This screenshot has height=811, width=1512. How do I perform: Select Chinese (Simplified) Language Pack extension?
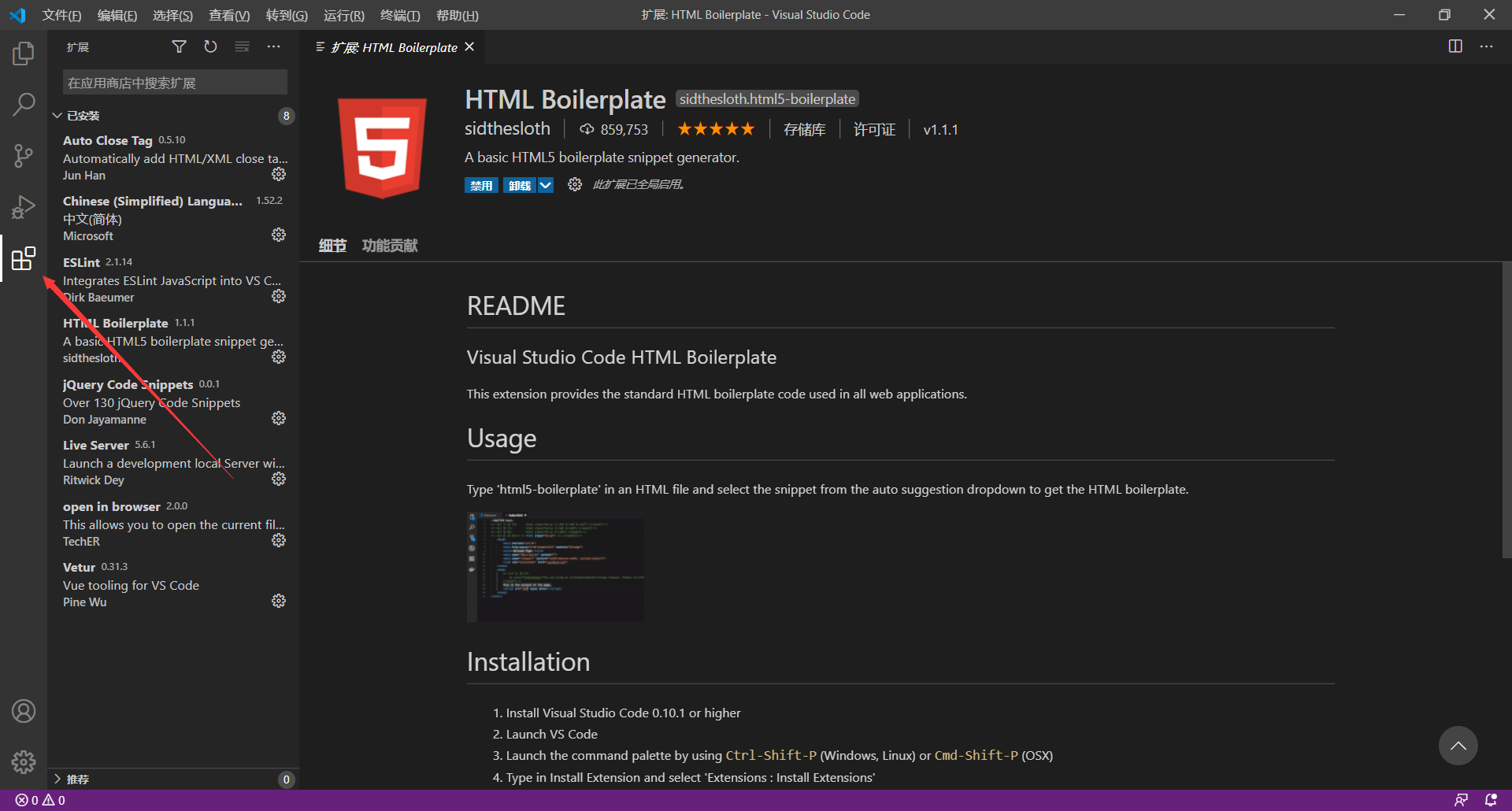pyautogui.click(x=173, y=218)
